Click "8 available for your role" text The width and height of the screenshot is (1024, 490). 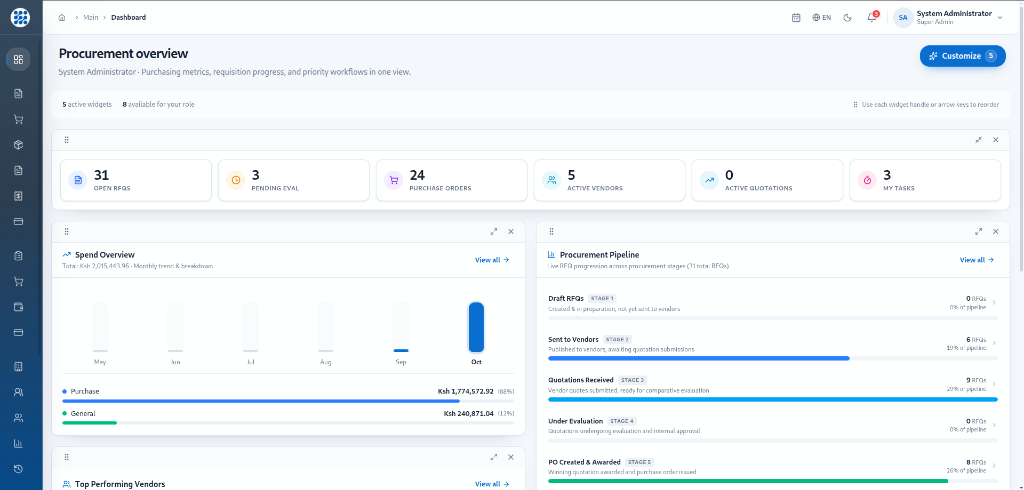(x=158, y=105)
